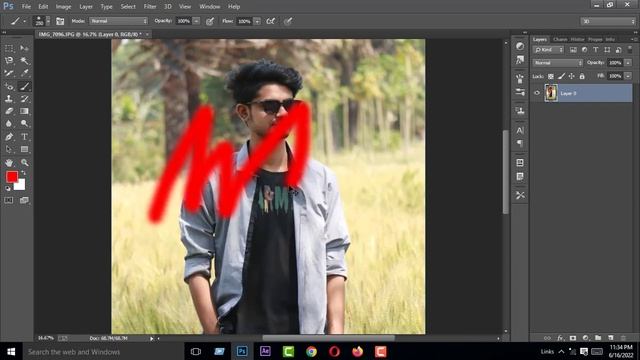Add a layer mask
This screenshot has height=360, width=640.
coord(573,338)
